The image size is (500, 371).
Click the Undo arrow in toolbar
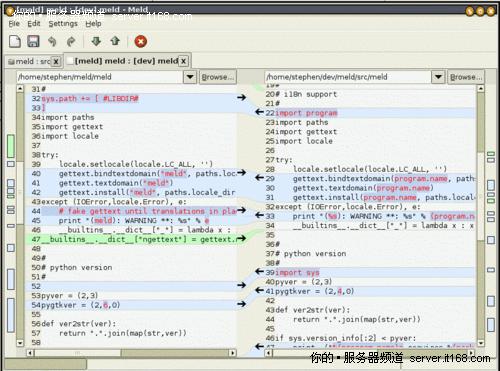tap(52, 41)
